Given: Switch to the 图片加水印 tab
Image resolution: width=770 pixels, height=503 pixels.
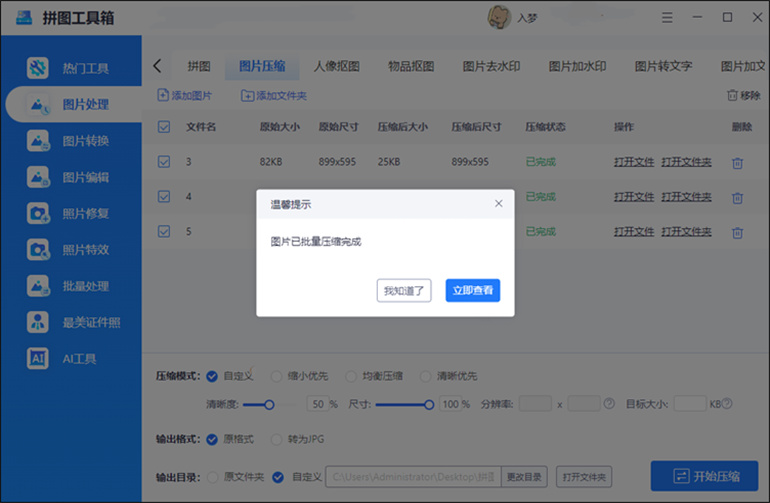Looking at the screenshot, I should coord(577,66).
